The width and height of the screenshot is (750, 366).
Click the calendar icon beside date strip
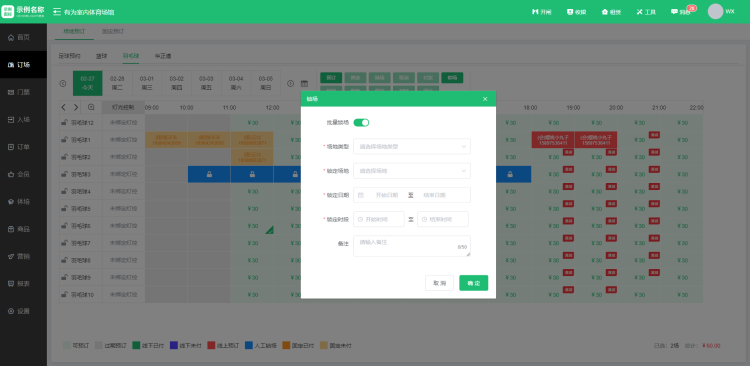304,83
